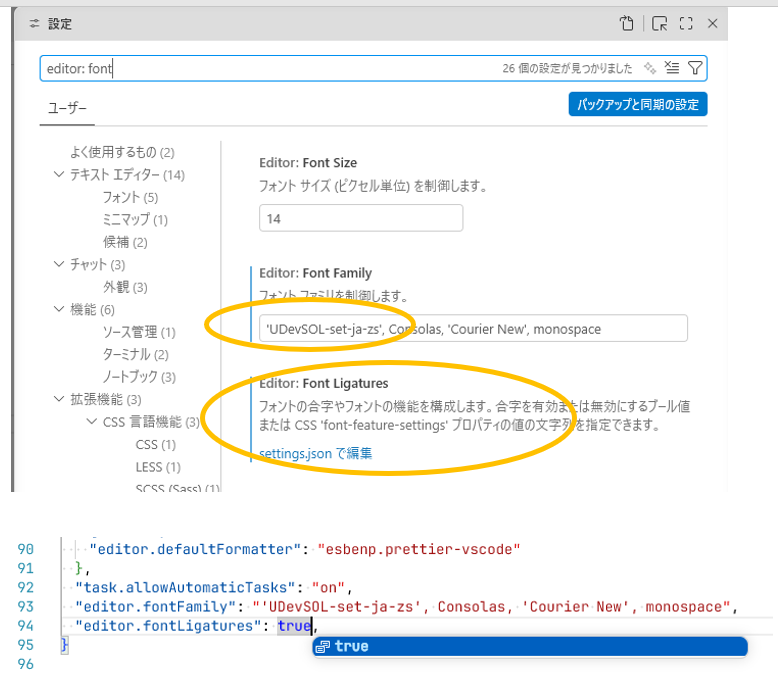Click the split editor icon in title bar
The image size is (778, 682).
(659, 23)
